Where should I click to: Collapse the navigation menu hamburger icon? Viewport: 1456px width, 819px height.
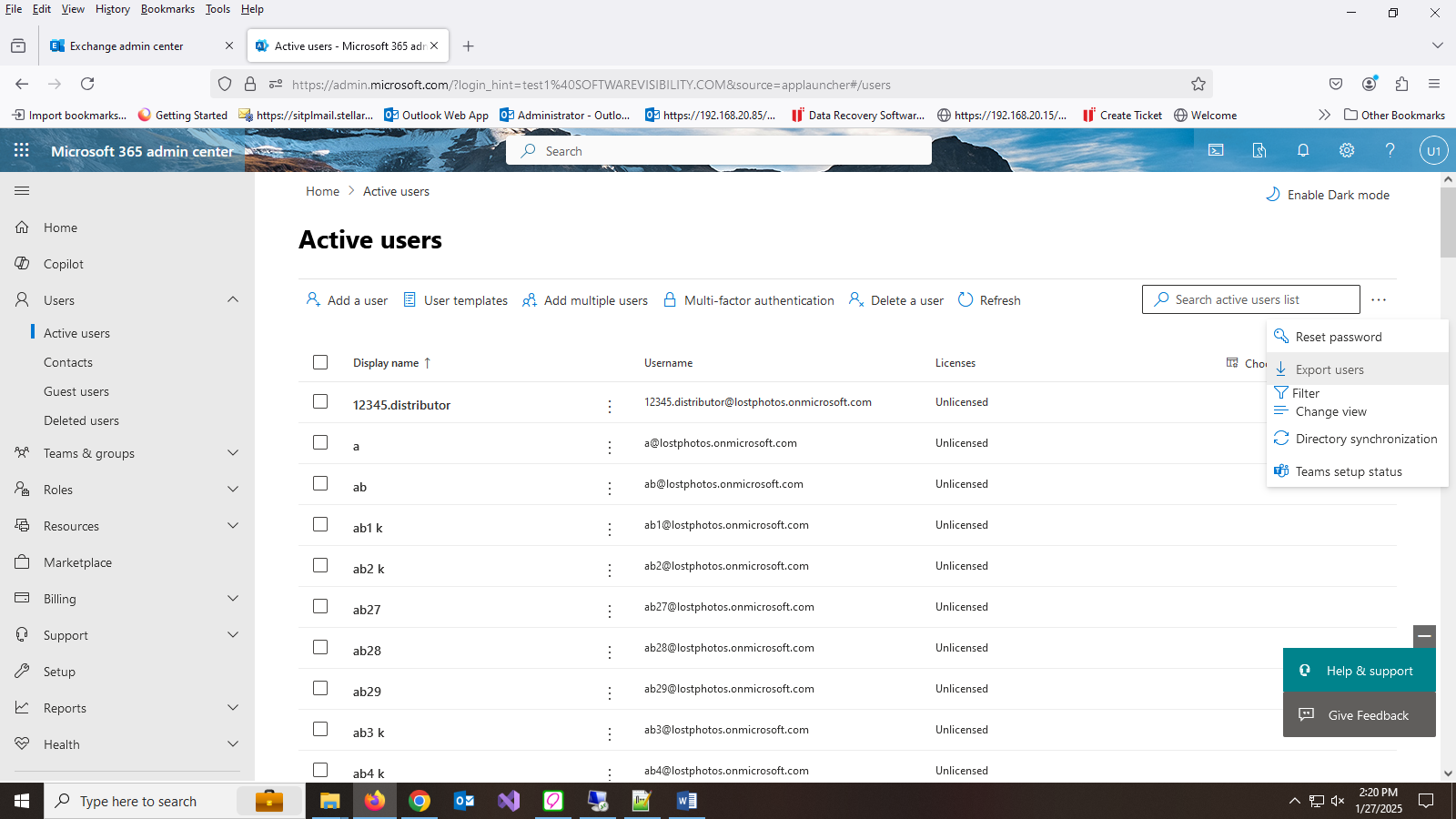(x=22, y=190)
